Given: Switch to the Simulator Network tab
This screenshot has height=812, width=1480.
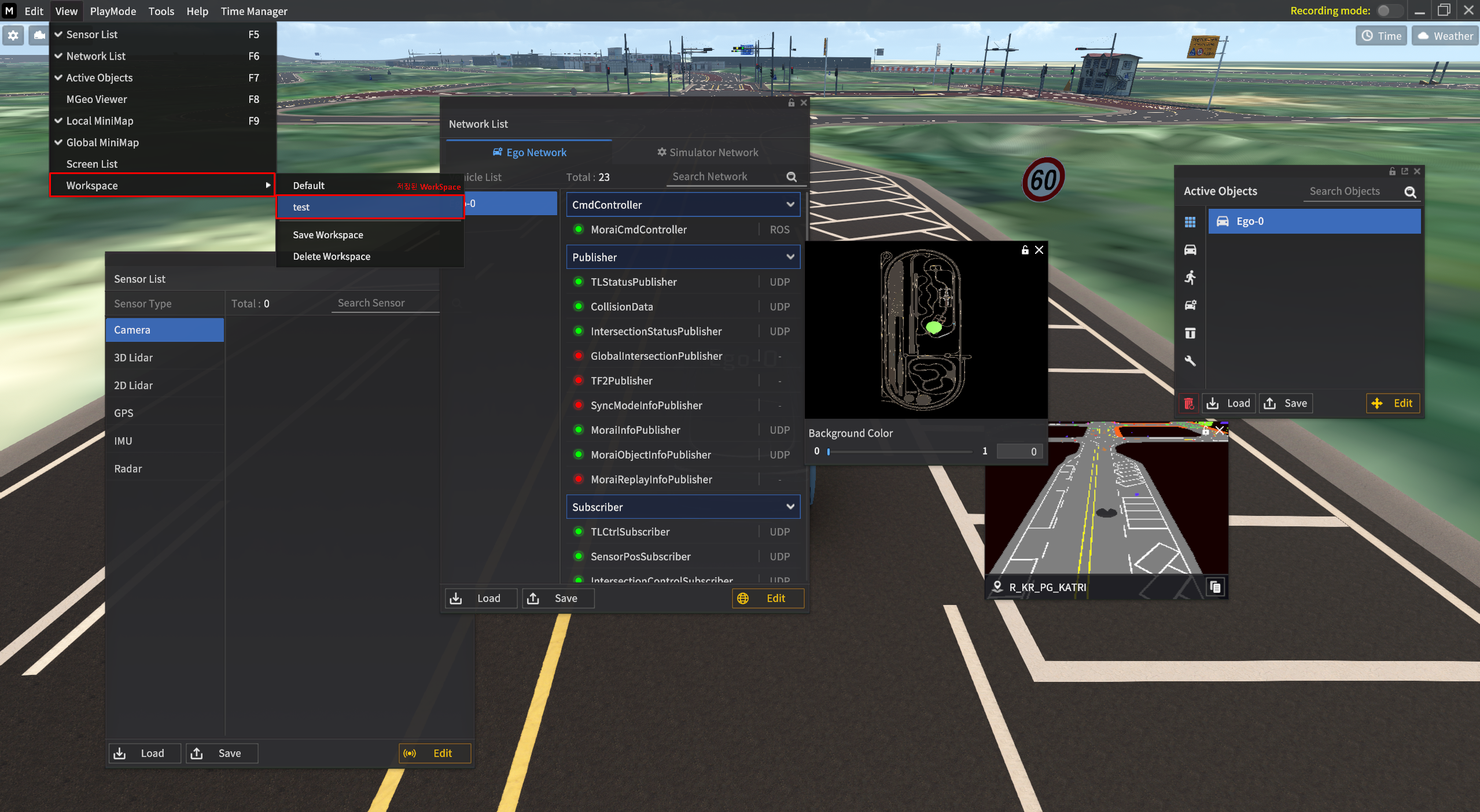Looking at the screenshot, I should (x=707, y=153).
